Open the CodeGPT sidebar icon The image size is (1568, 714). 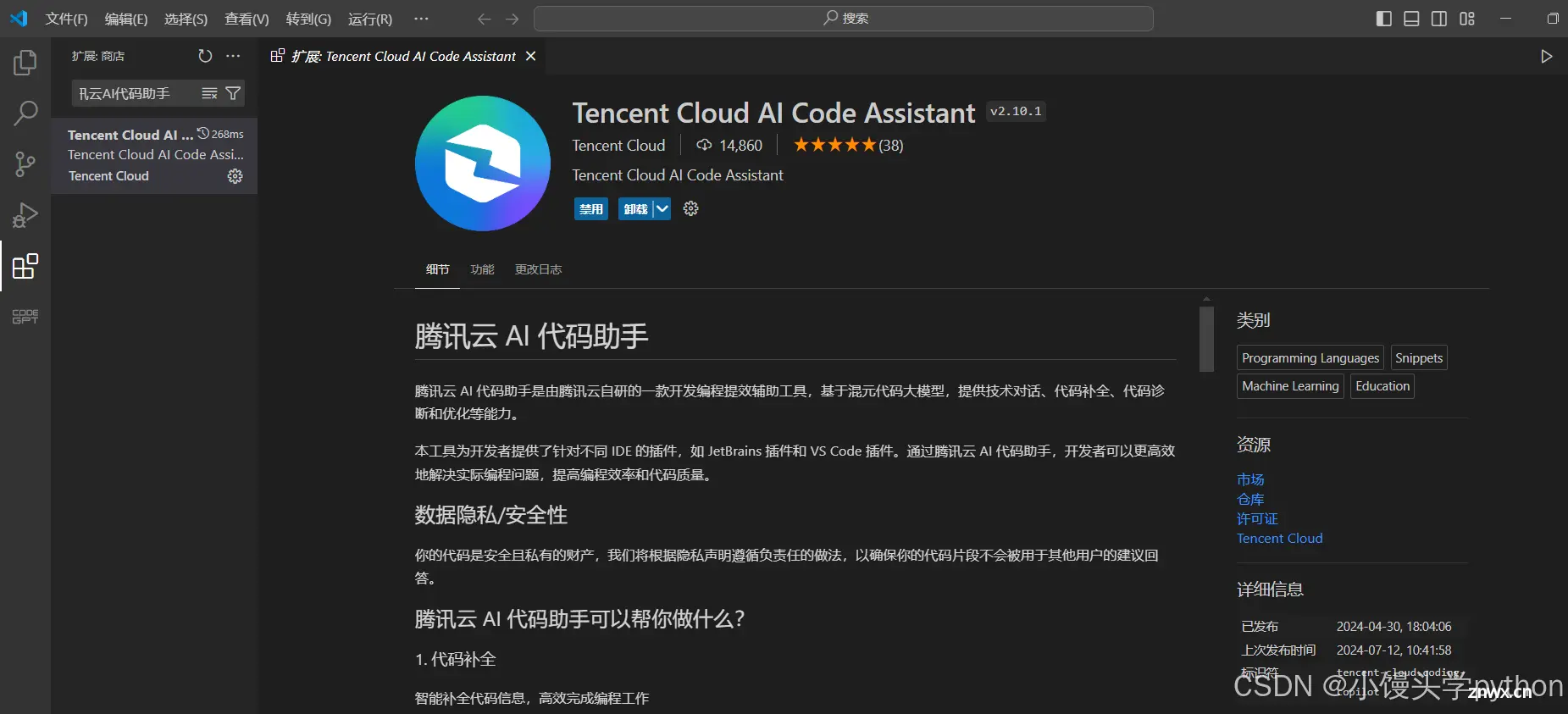pos(25,317)
